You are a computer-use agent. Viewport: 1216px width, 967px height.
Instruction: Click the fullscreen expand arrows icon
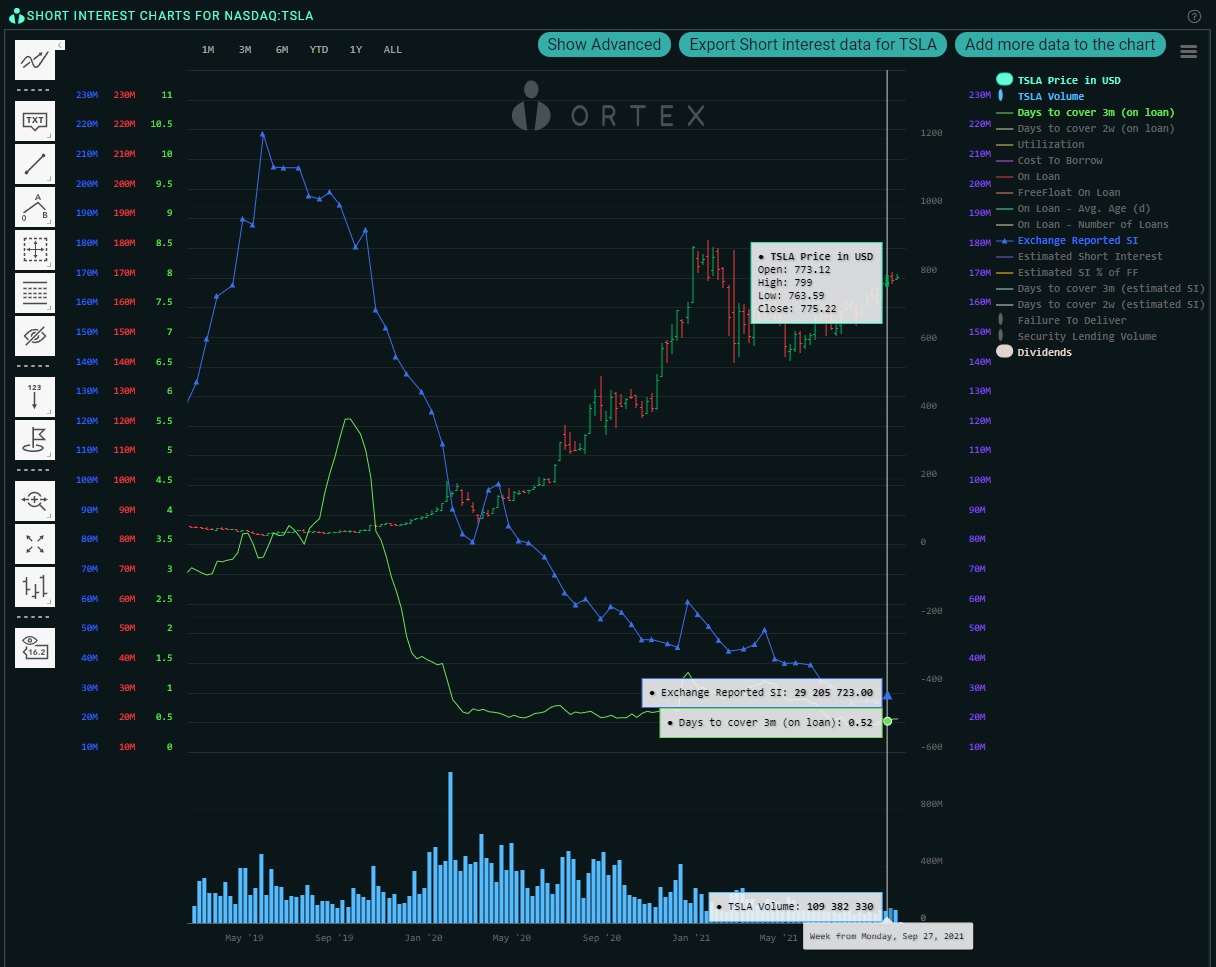pos(35,544)
